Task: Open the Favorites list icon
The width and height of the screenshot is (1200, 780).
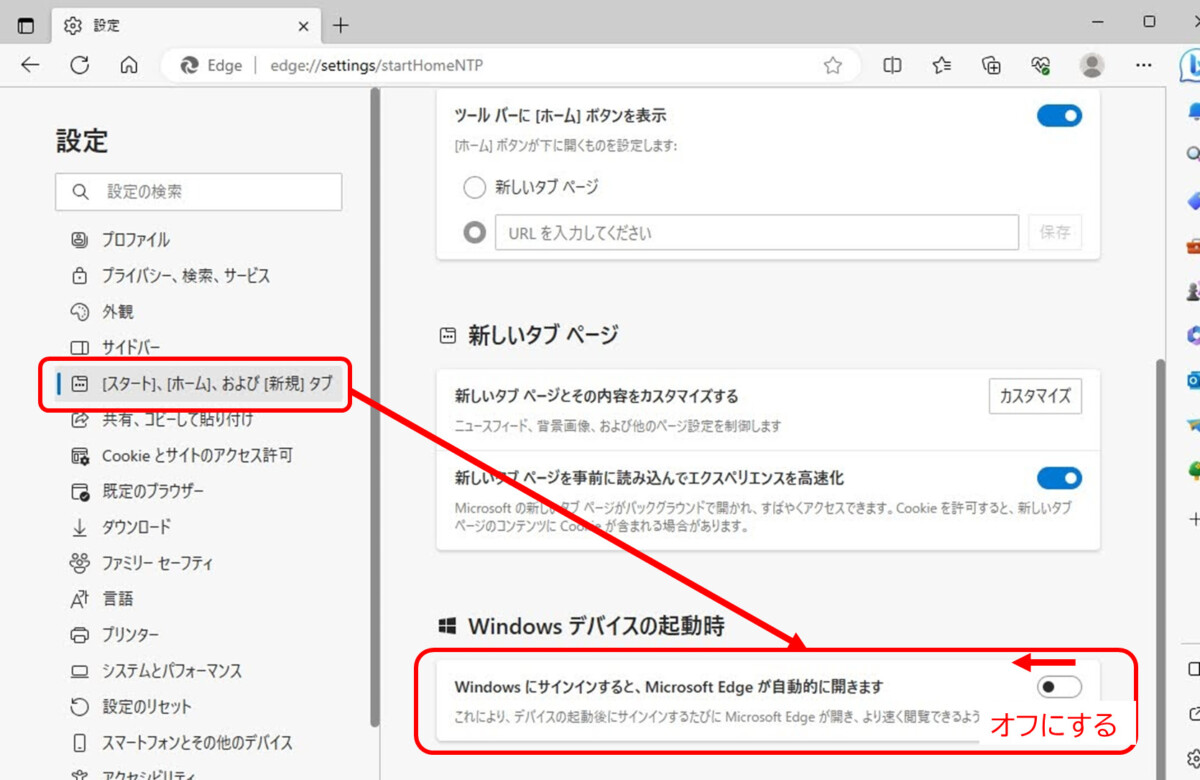Action: (941, 65)
